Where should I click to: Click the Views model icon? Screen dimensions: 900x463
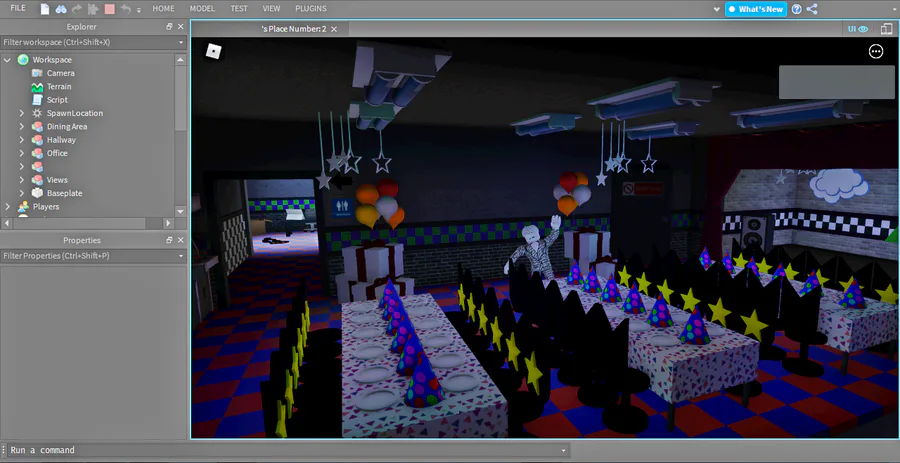pos(37,180)
